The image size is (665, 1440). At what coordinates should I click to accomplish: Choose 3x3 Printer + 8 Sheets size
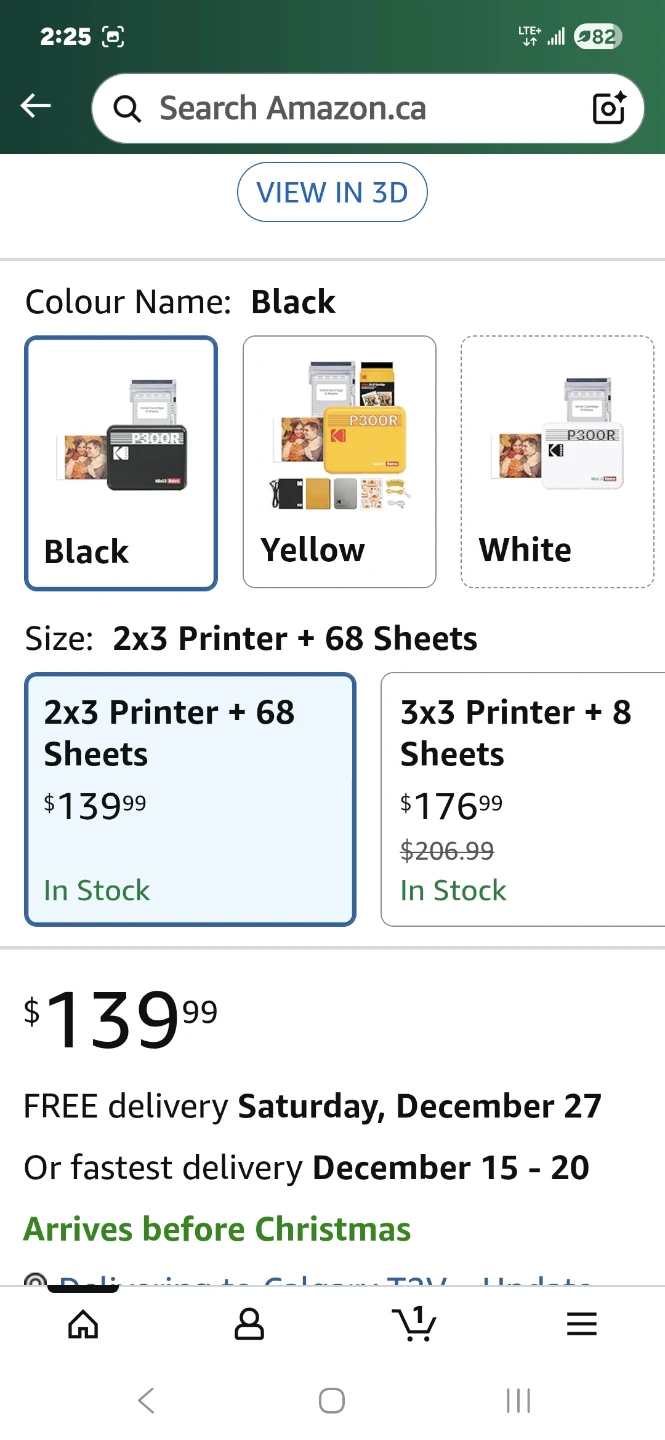click(522, 798)
